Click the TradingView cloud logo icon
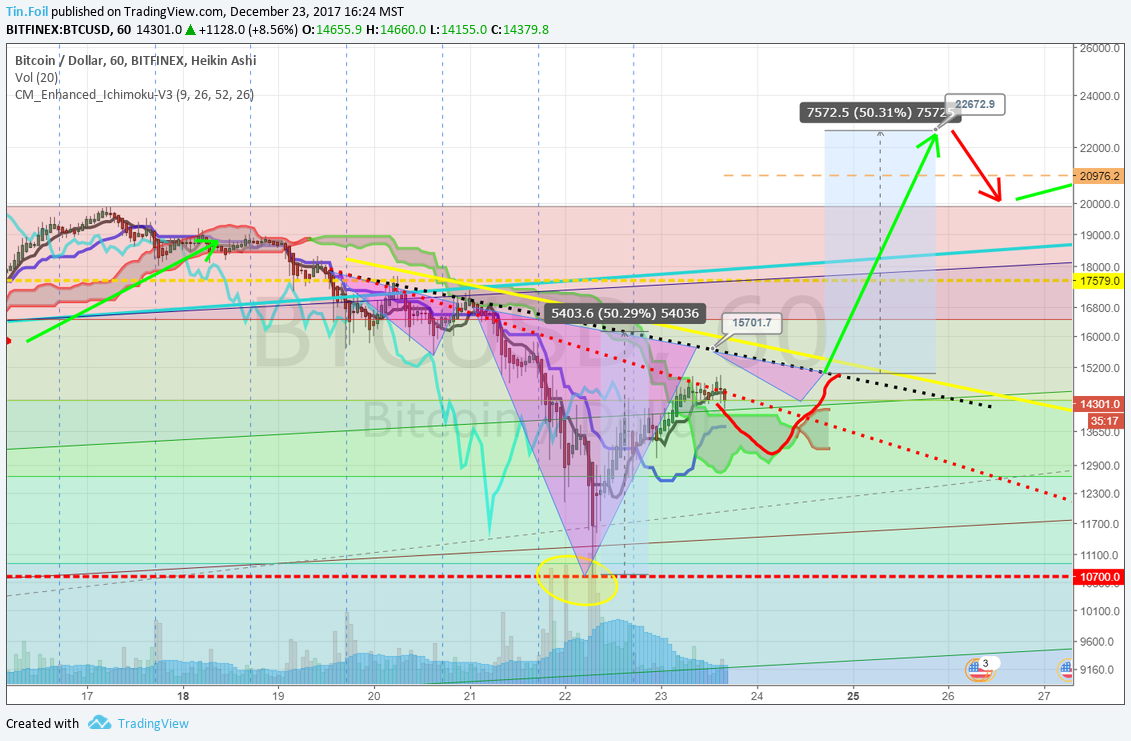 click(100, 722)
